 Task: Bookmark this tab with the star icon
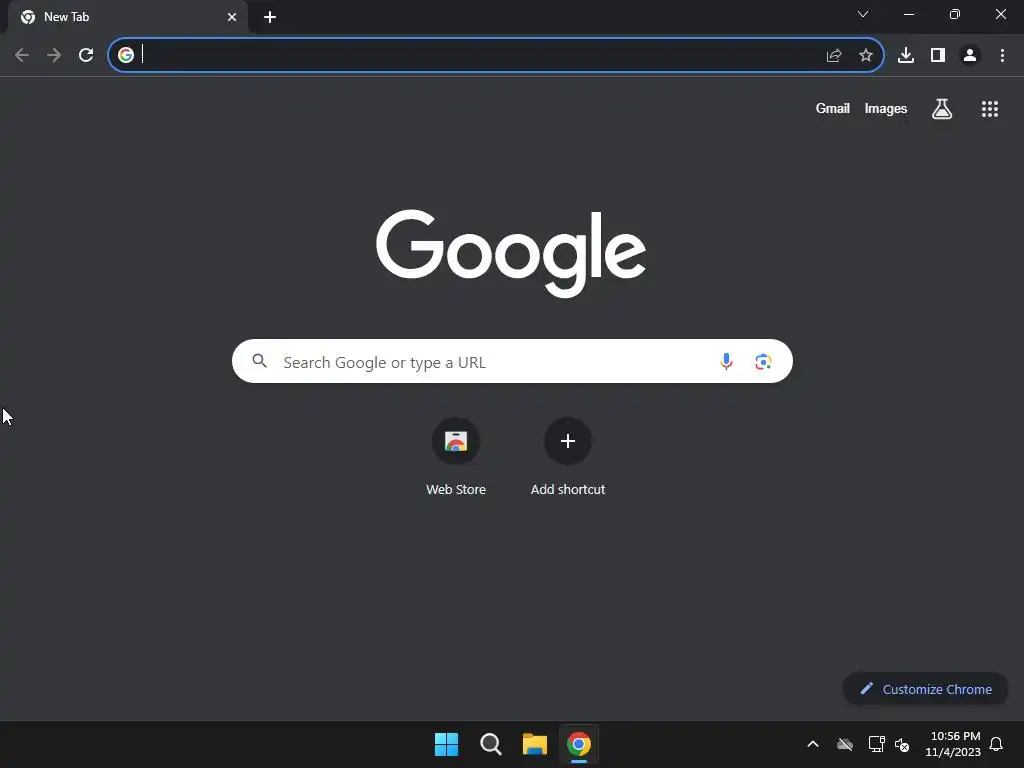point(865,56)
